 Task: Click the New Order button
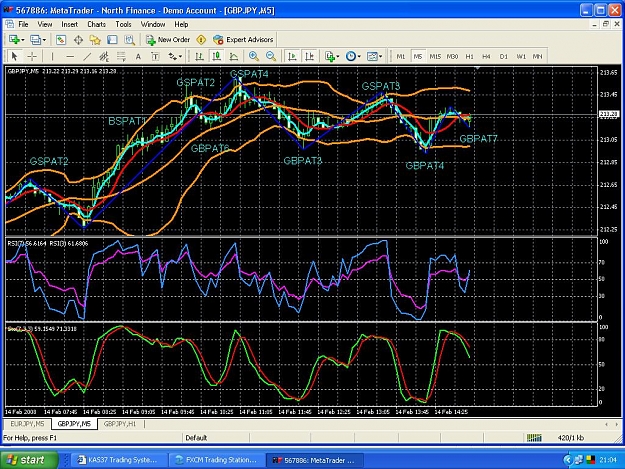pyautogui.click(x=168, y=39)
